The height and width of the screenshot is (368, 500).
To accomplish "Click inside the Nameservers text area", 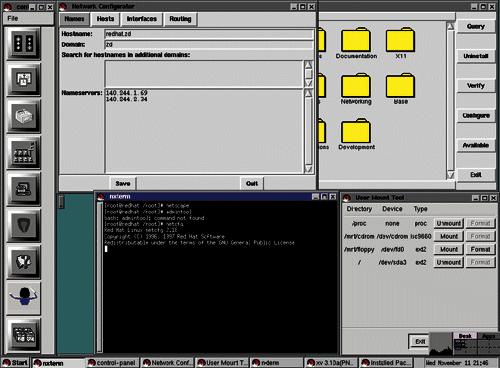I will tap(204, 131).
